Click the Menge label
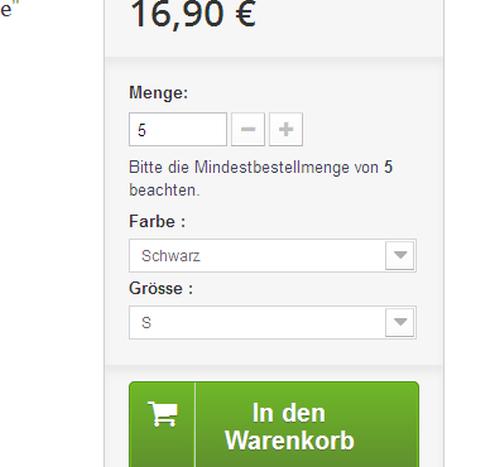This screenshot has width=500, height=467. pos(158,92)
